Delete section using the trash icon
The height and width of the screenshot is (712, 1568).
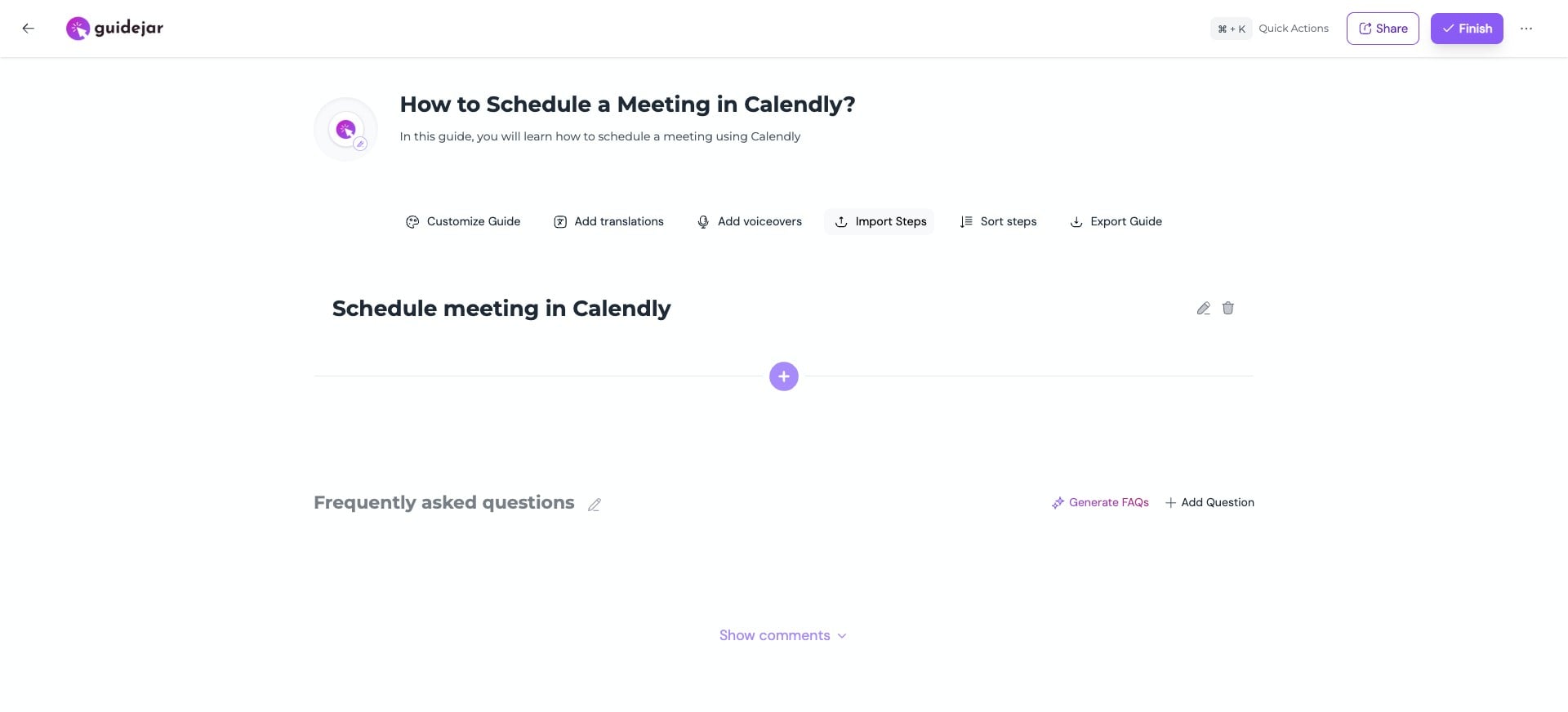[x=1227, y=309]
